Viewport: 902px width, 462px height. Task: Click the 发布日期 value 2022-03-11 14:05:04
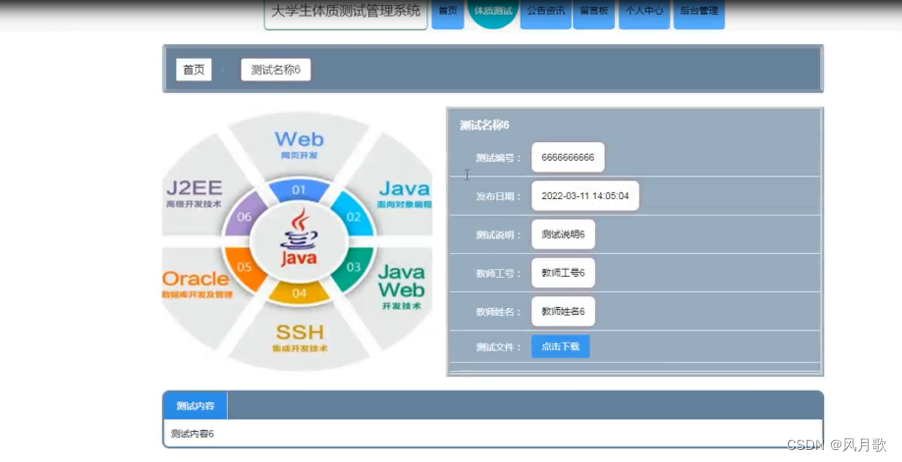pyautogui.click(x=585, y=196)
